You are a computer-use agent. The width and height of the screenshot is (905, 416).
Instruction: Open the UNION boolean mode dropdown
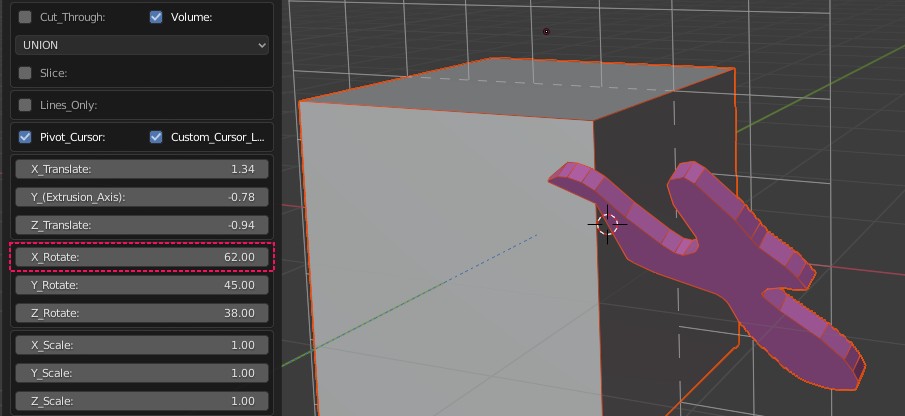[142, 45]
